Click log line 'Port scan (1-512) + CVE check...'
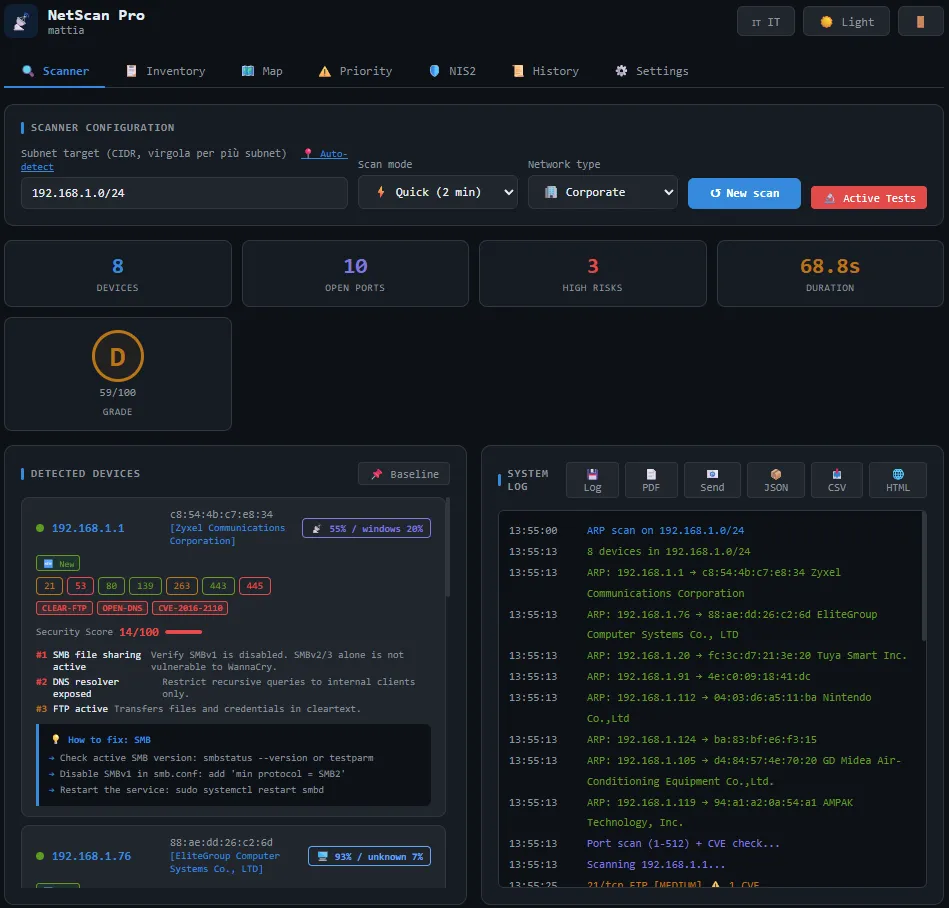The width and height of the screenshot is (949, 908). point(683,843)
